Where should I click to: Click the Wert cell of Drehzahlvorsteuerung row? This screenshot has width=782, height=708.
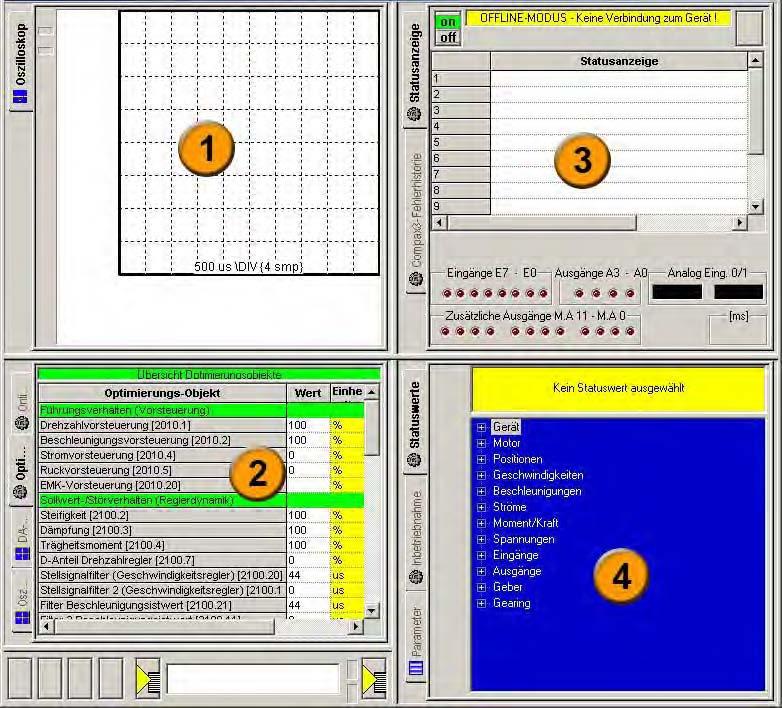coord(308,425)
